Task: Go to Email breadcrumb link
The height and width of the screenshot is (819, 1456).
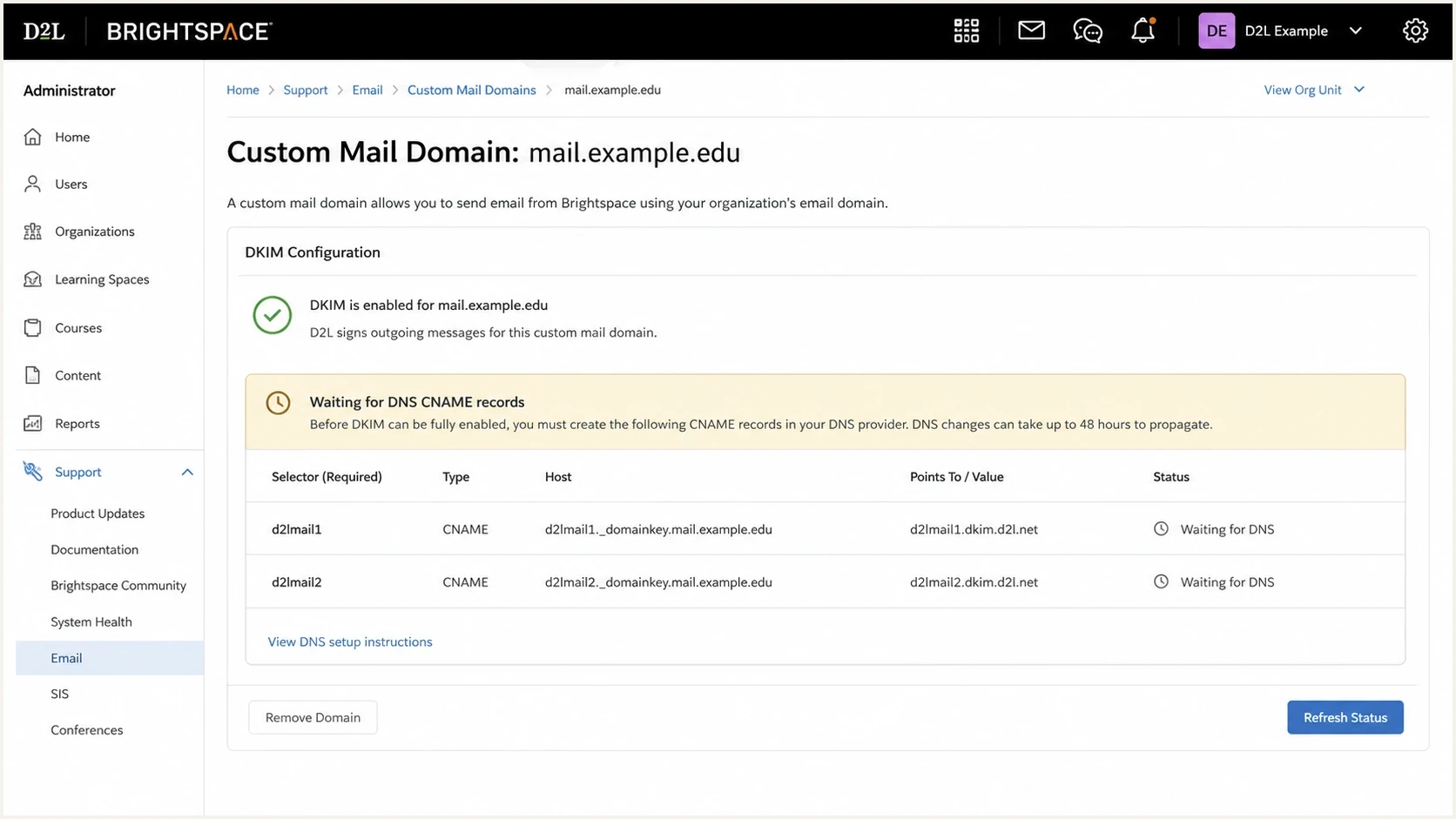Action: (367, 90)
